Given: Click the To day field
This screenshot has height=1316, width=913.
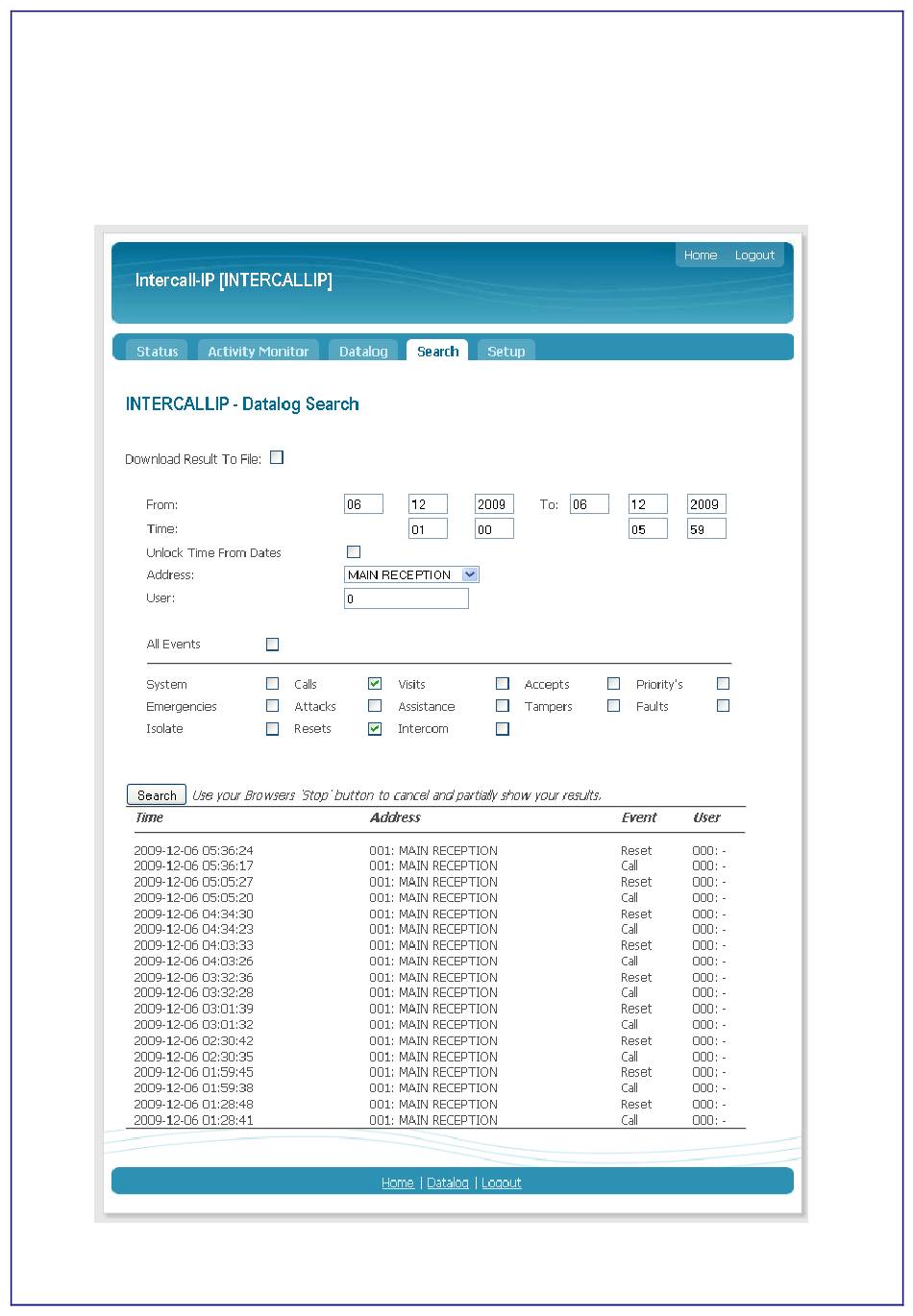Looking at the screenshot, I should (589, 504).
